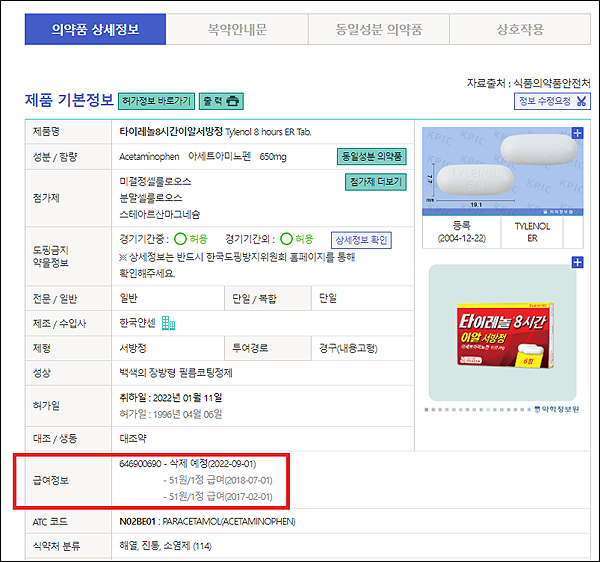Select the 650mg dosage value
The image size is (600, 562).
tap(273, 157)
